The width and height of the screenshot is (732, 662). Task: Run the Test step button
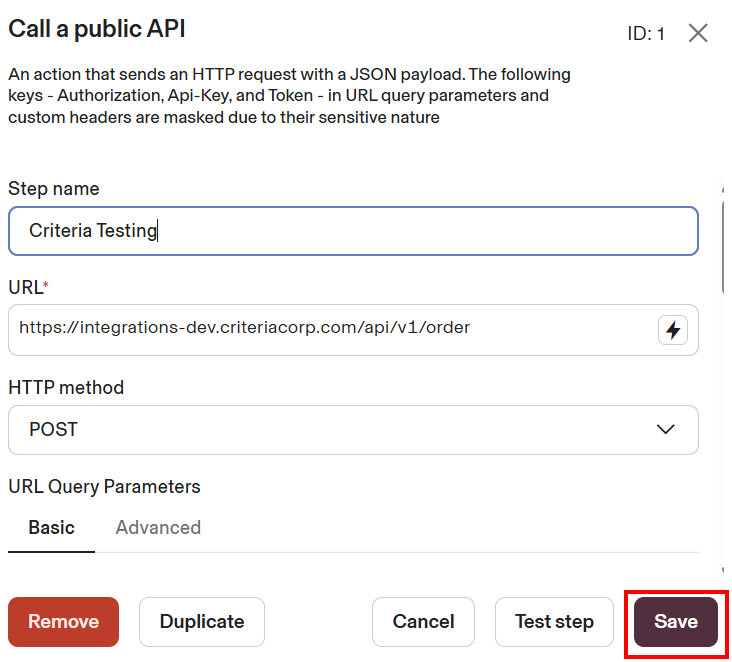[554, 622]
